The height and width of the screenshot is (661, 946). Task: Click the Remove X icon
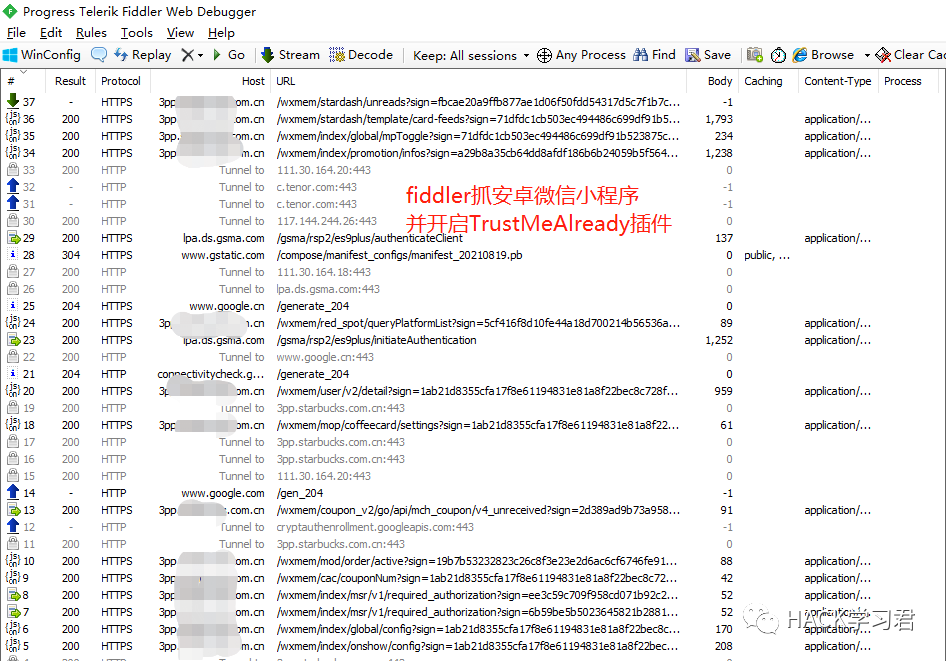188,55
